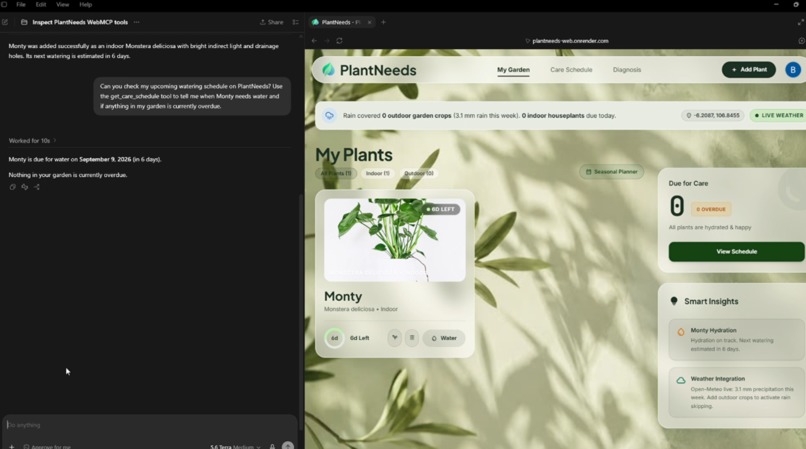Viewport: 806px width, 449px height.
Task: Click the Add Plant button
Action: click(x=748, y=69)
